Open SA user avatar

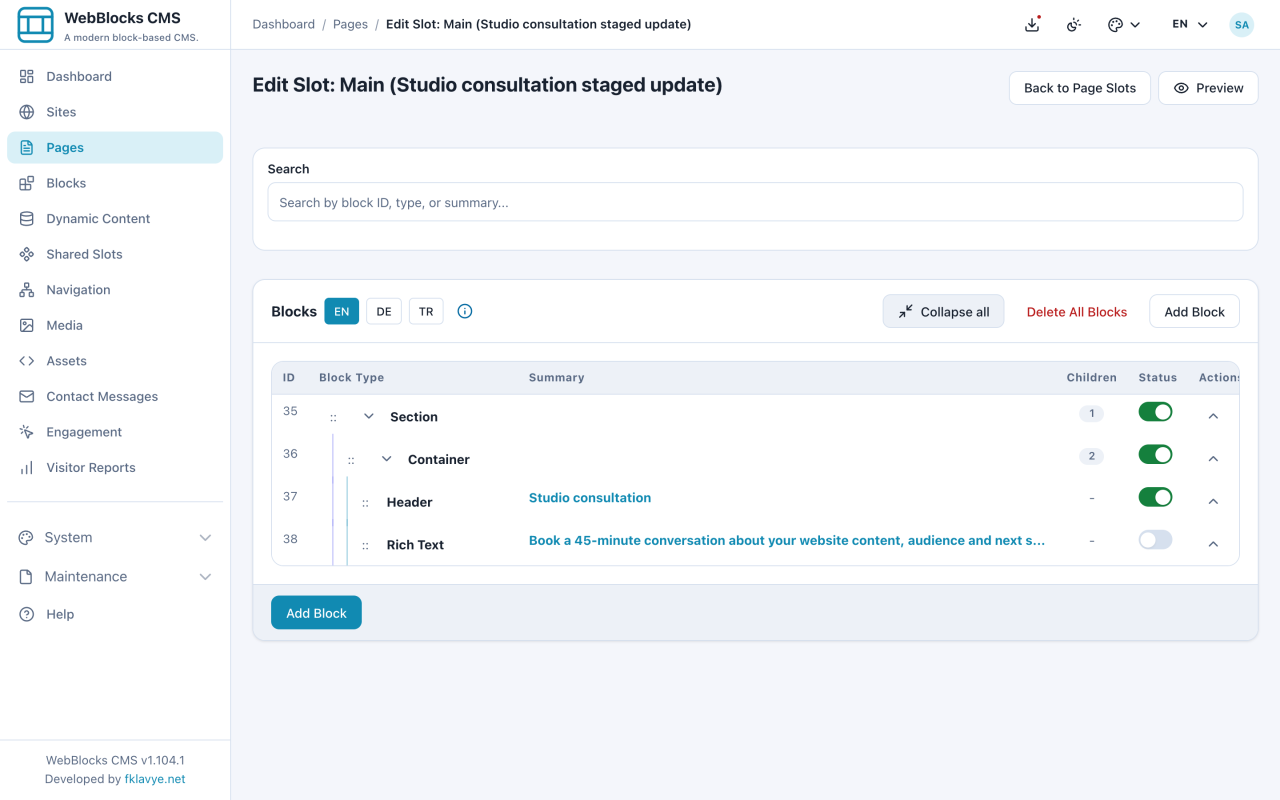[1241, 25]
